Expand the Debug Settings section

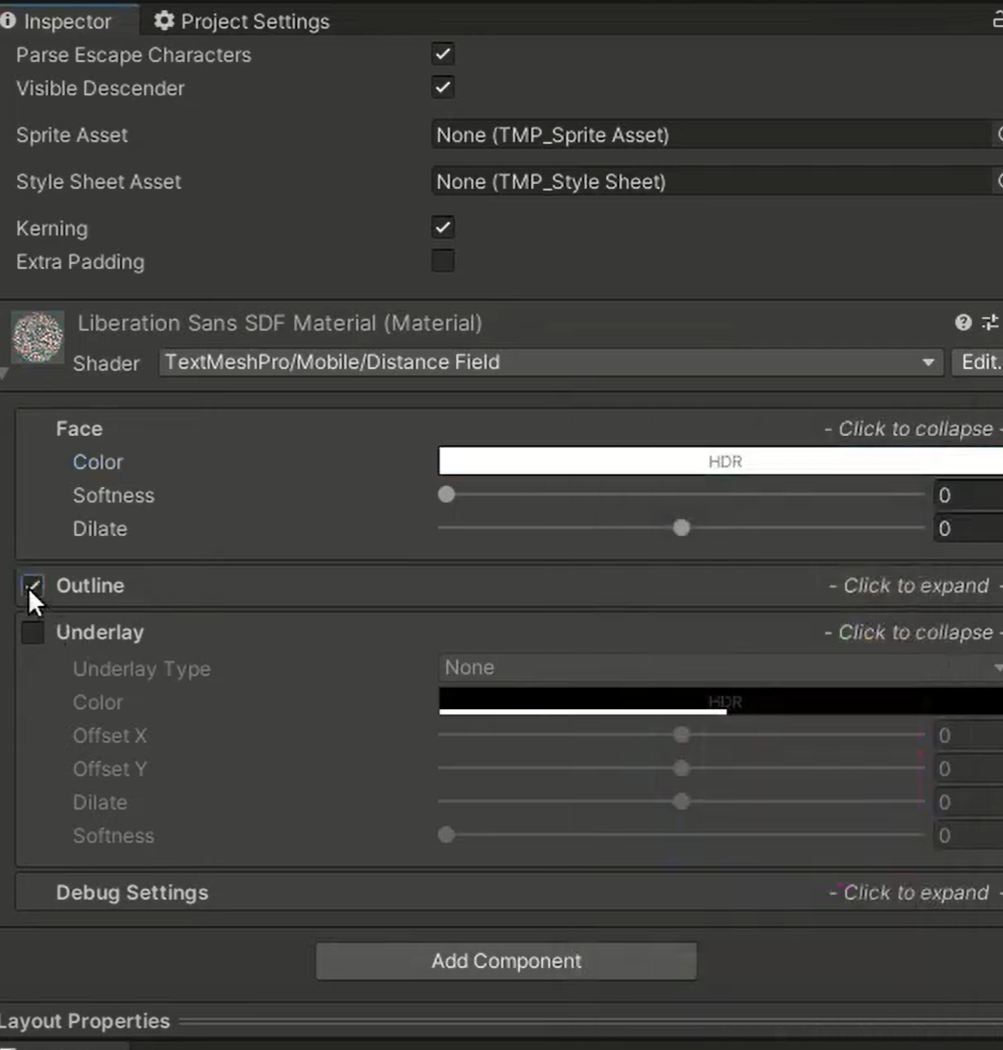[509, 892]
